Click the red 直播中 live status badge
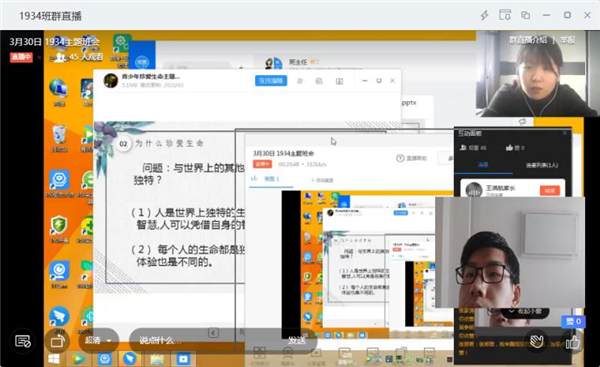Viewport: 600px width, 367px height. (x=21, y=57)
